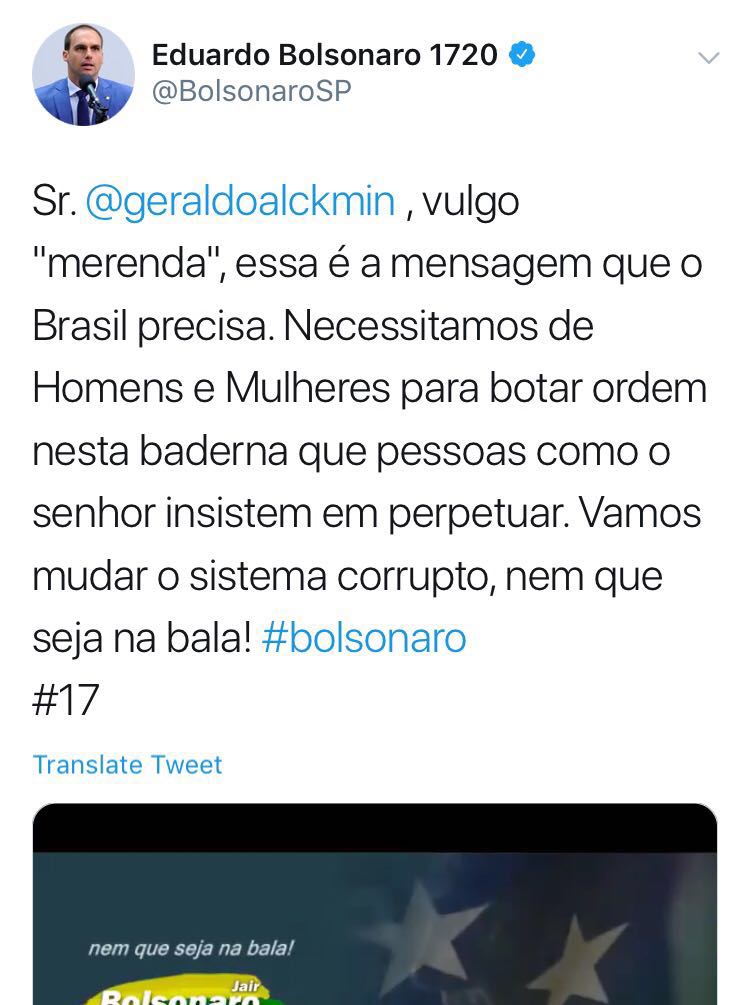Viewport: 750px width, 1005px height.
Task: Click the #17 text in the tweet
Action: click(x=65, y=699)
